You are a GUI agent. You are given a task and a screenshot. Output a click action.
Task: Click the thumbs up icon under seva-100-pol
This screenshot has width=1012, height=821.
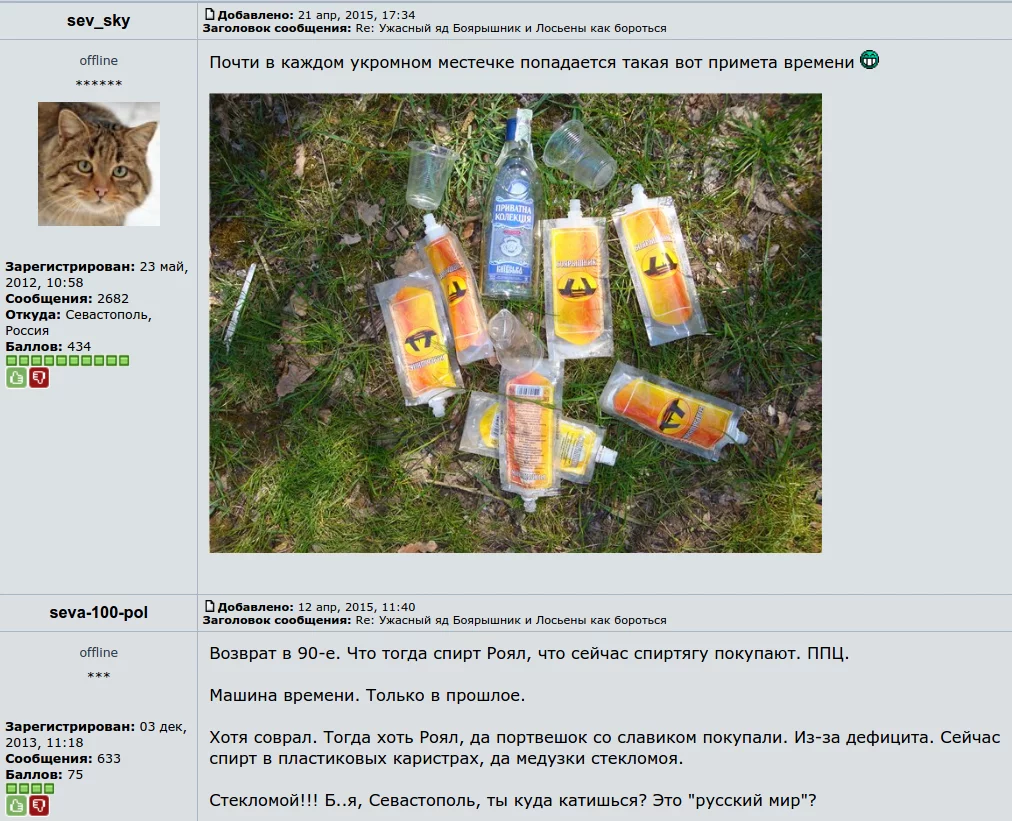pos(16,806)
